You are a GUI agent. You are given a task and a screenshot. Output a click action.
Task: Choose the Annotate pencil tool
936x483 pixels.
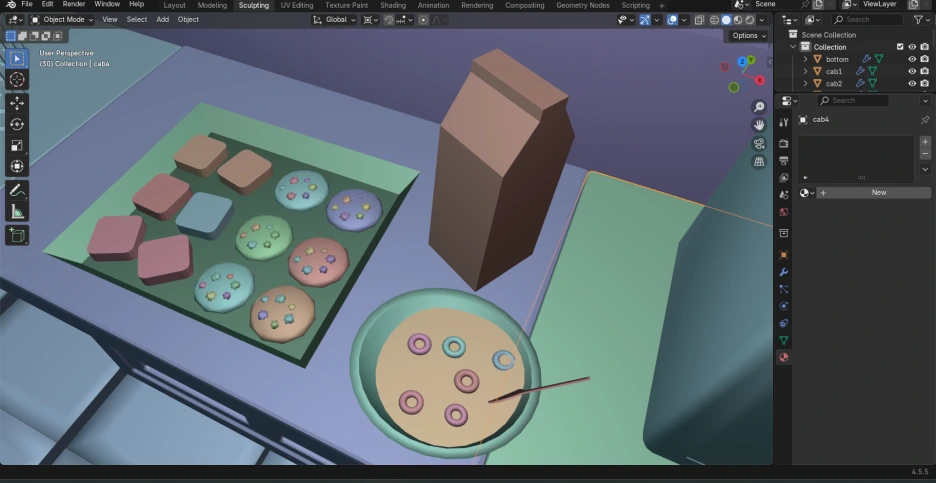17,190
